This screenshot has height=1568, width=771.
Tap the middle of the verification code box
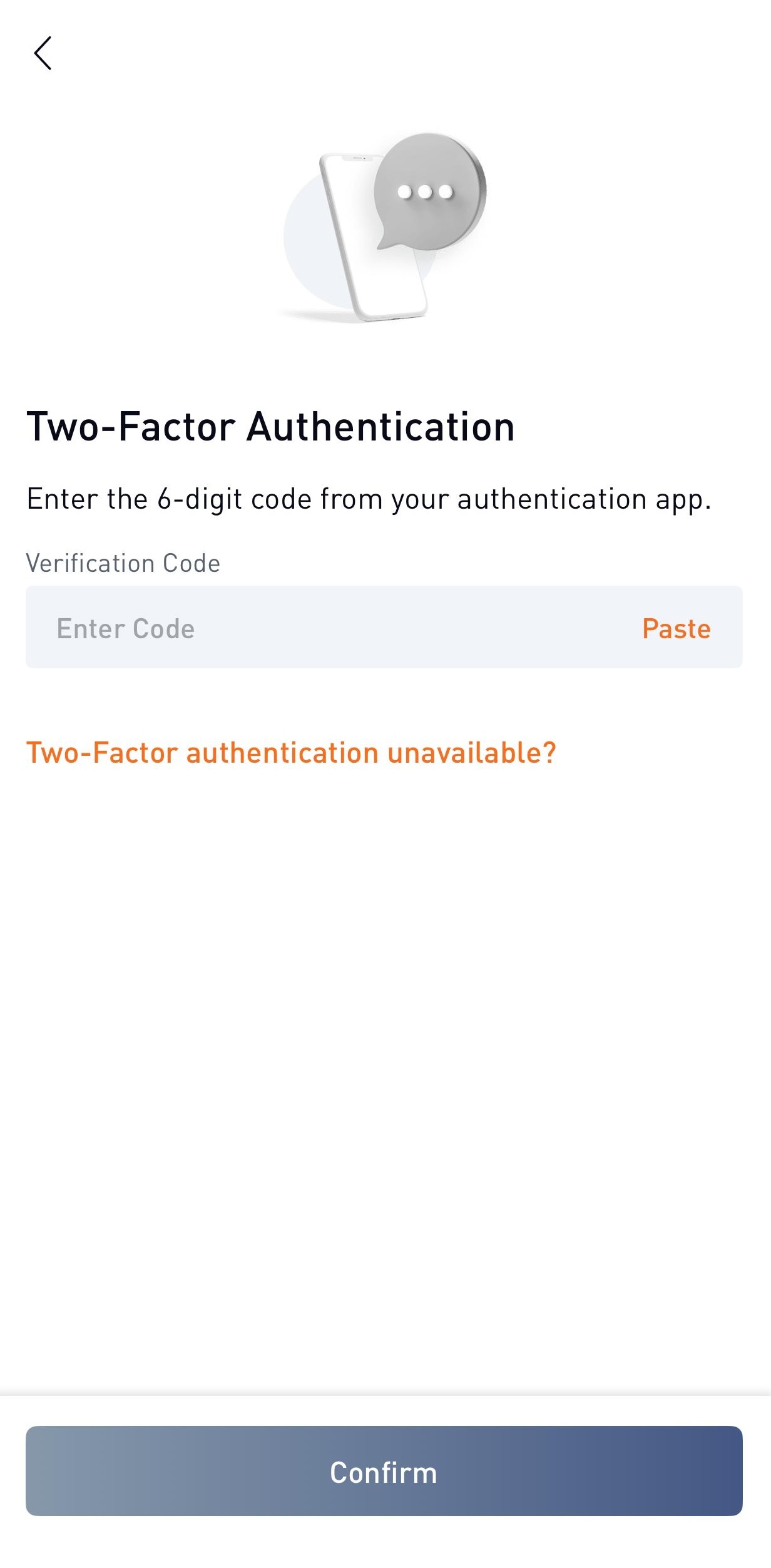[x=384, y=627]
